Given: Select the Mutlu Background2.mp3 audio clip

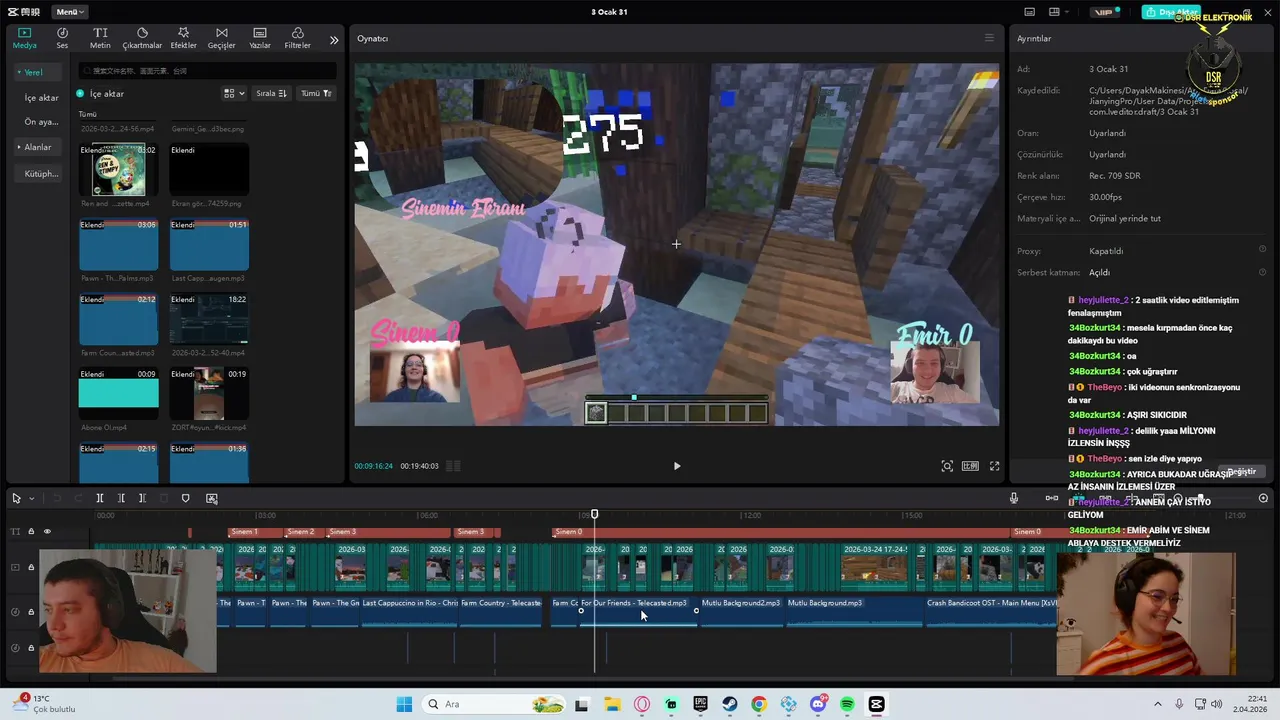Looking at the screenshot, I should click(742, 612).
